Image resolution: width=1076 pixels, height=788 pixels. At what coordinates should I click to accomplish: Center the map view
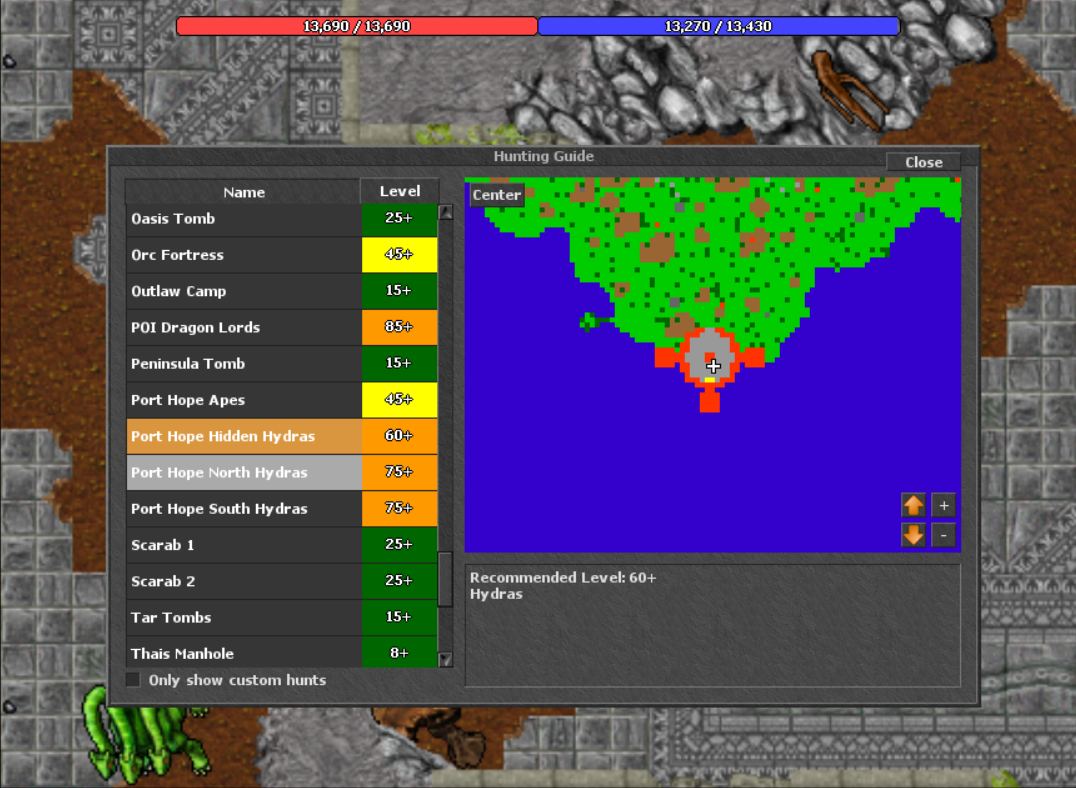pos(496,194)
